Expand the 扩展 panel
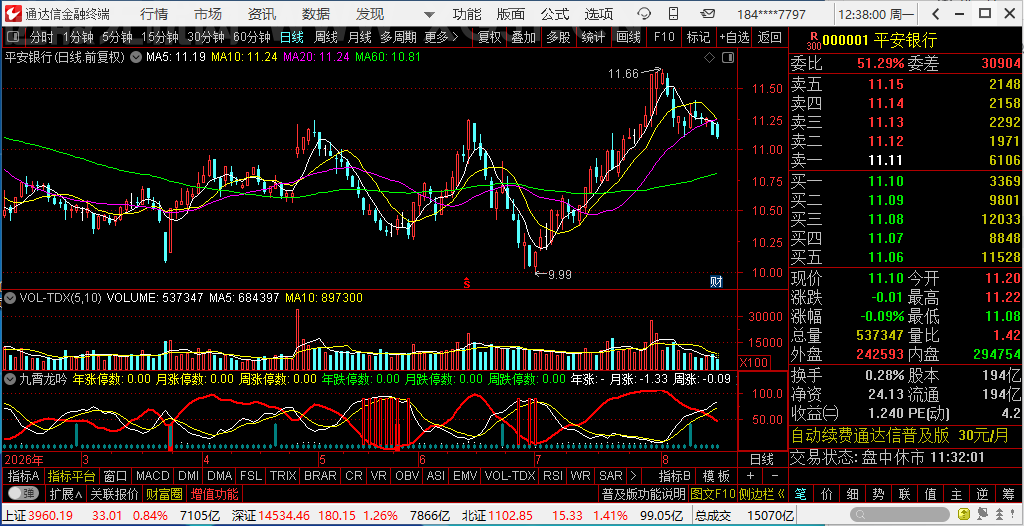 (65, 493)
